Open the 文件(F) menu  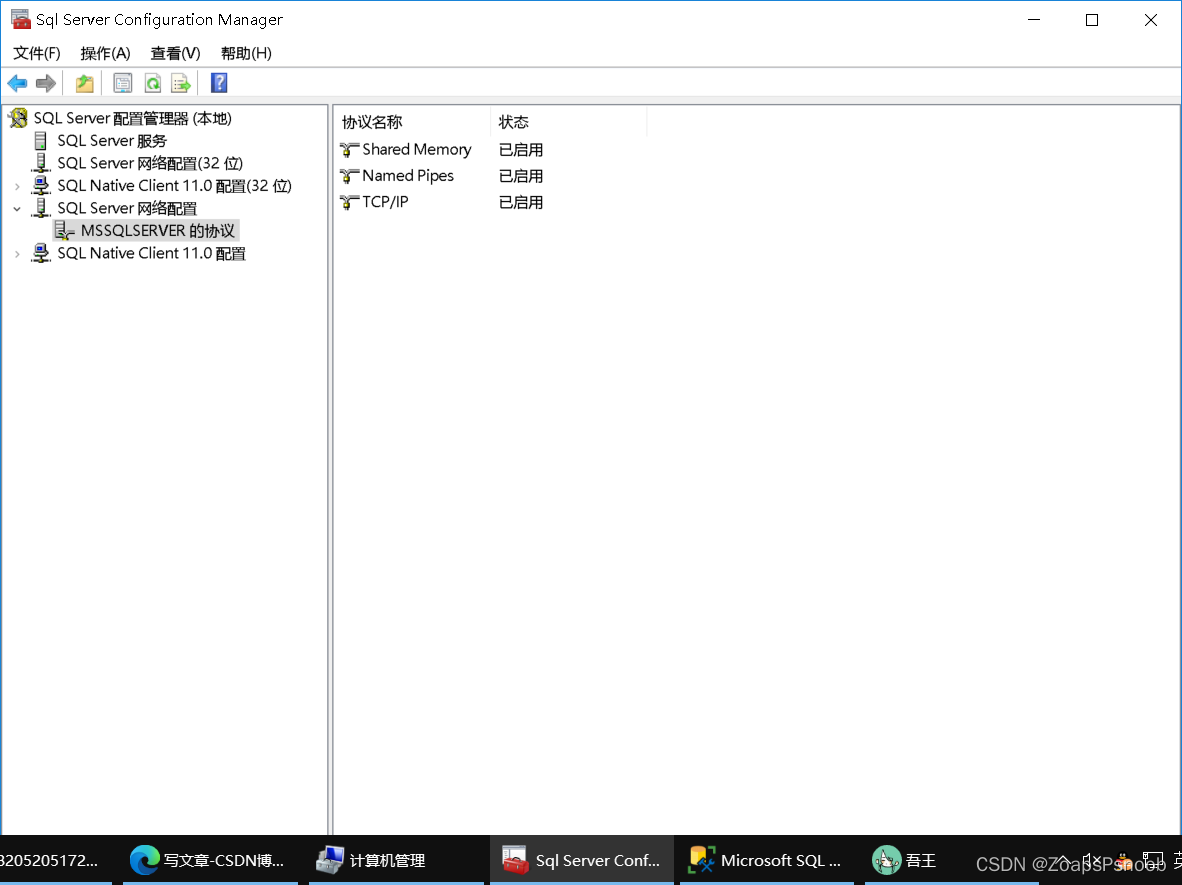(37, 53)
